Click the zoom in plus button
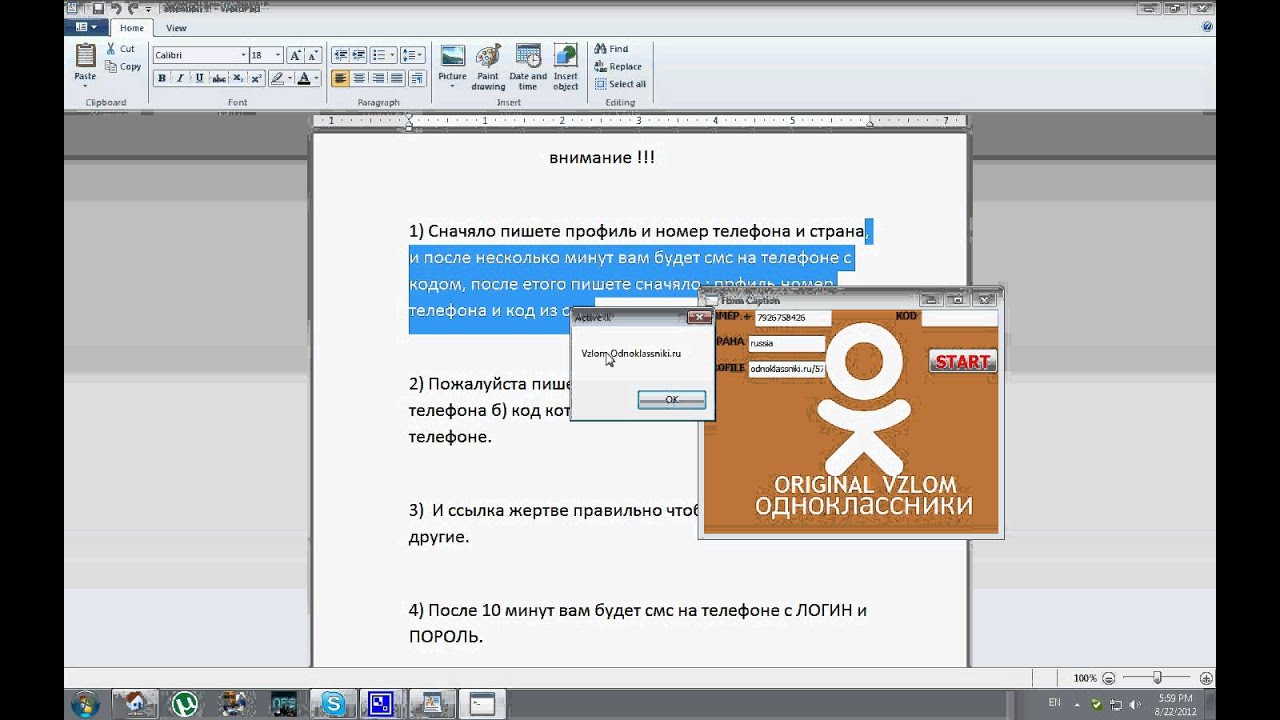The height and width of the screenshot is (720, 1280). pos(1207,678)
